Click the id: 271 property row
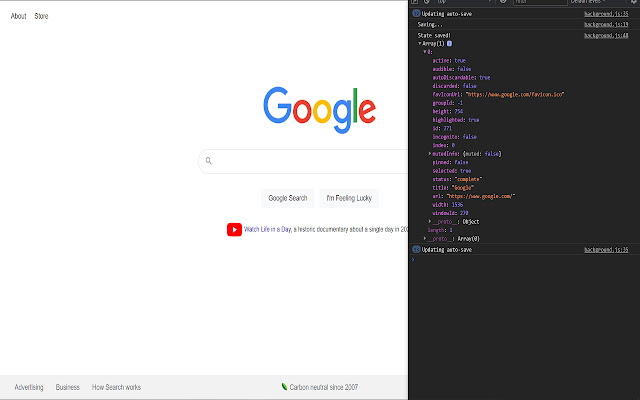640x400 pixels. coord(442,128)
